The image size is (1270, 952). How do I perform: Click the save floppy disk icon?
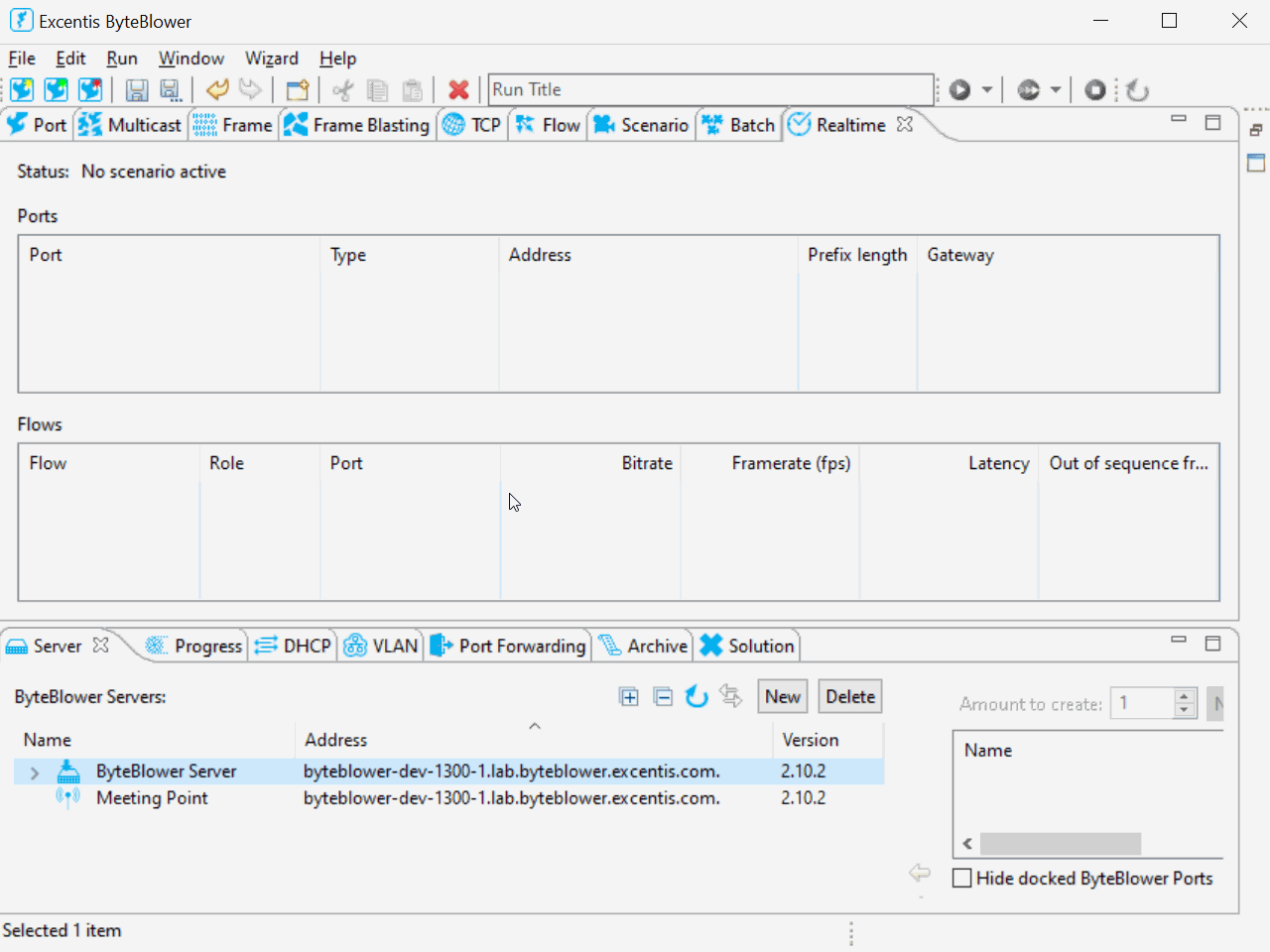coord(137,90)
